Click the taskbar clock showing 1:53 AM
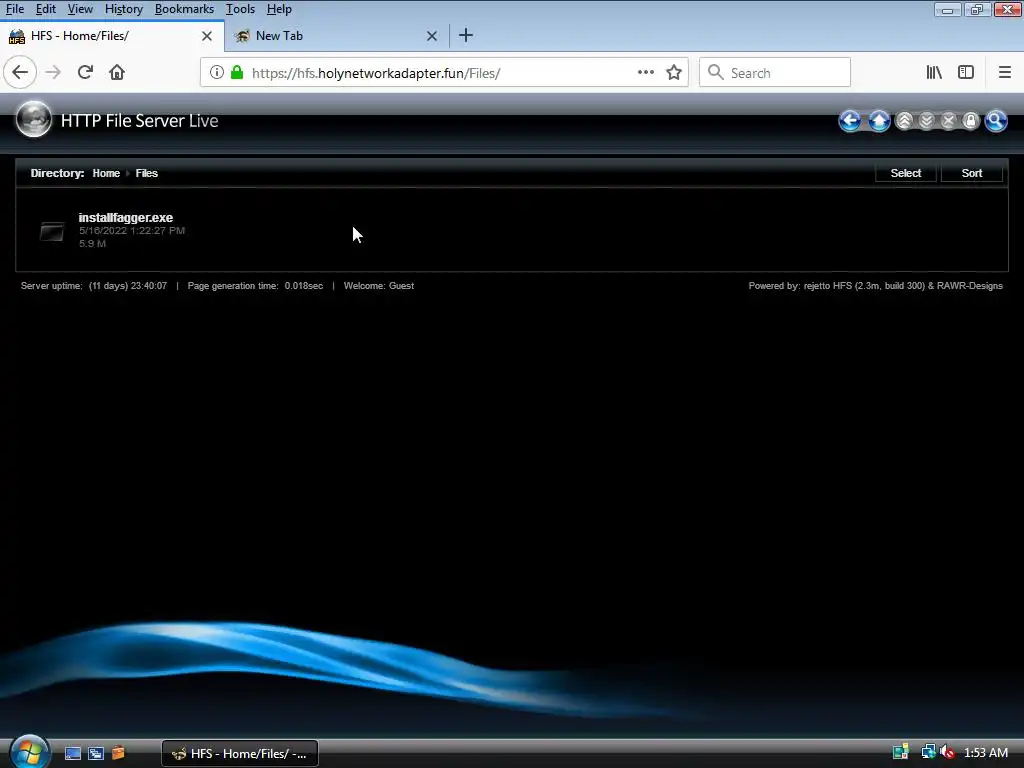 click(985, 753)
